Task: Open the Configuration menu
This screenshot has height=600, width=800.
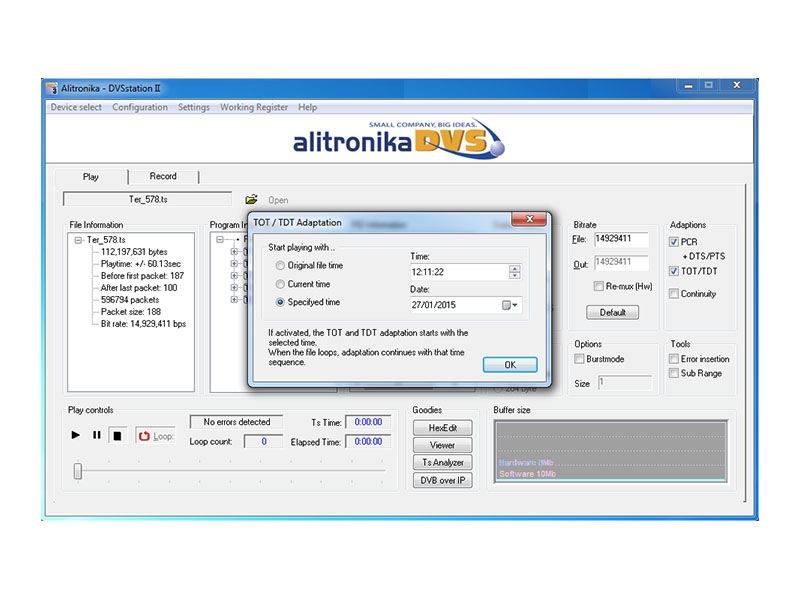Action: 140,107
